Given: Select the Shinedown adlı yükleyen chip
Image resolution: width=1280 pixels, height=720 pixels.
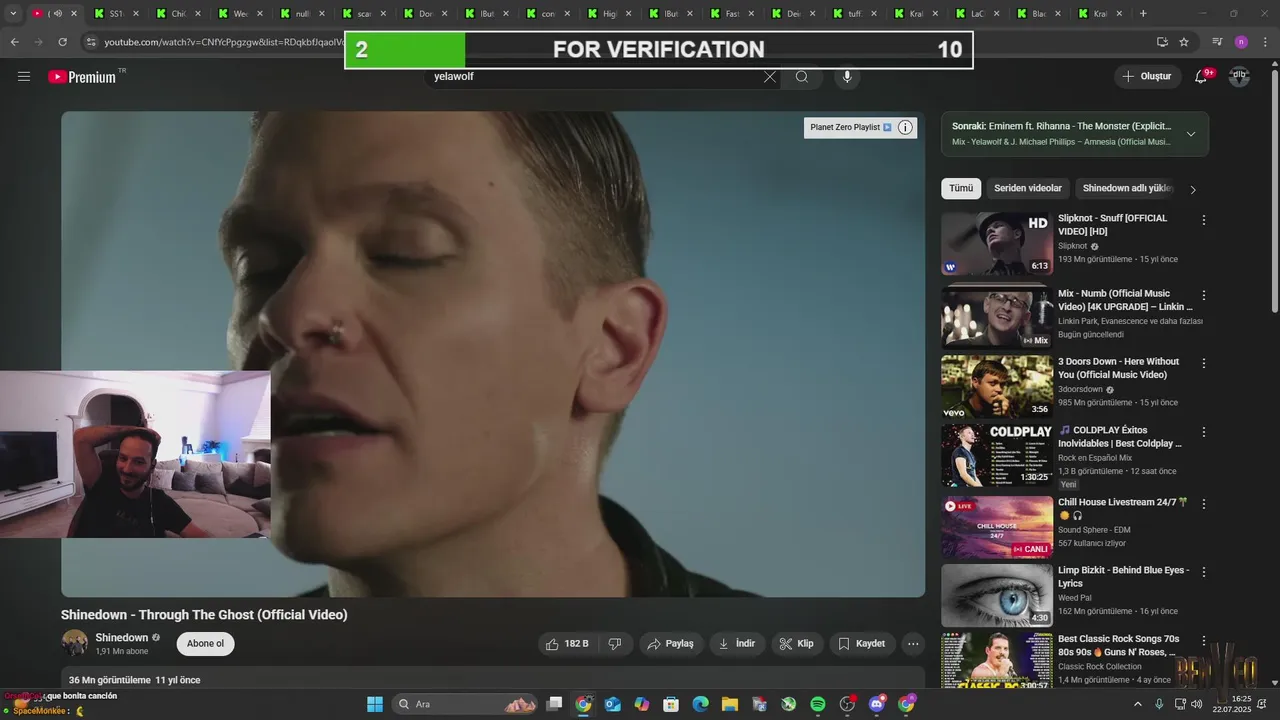Looking at the screenshot, I should (1127, 188).
